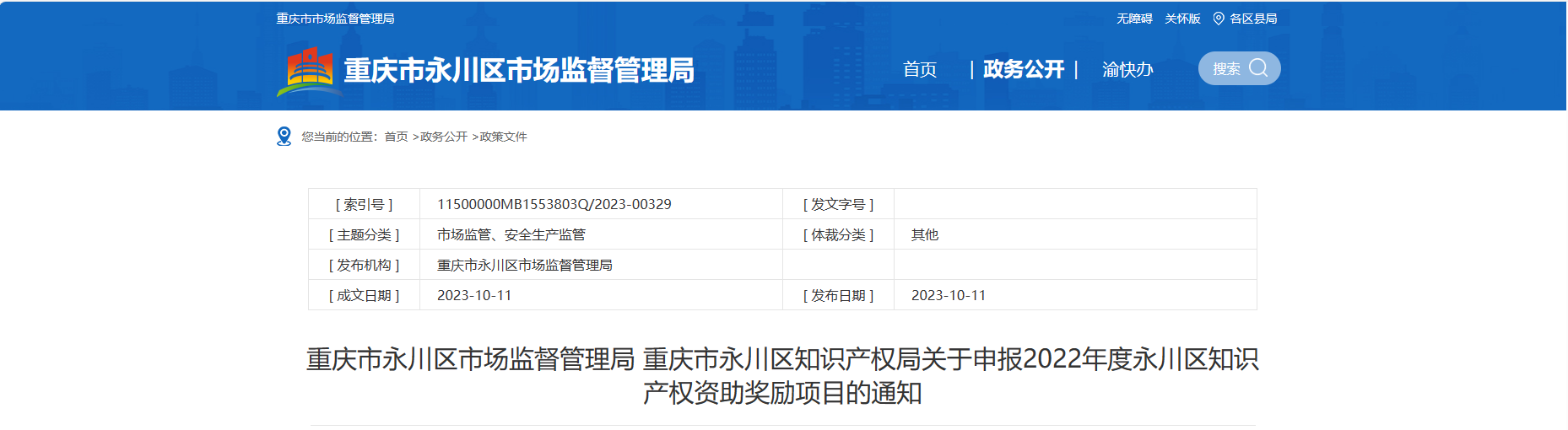1568x430 pixels.
Task: Open the 重庆市市场监督管理局 link at top left
Action: (x=335, y=19)
